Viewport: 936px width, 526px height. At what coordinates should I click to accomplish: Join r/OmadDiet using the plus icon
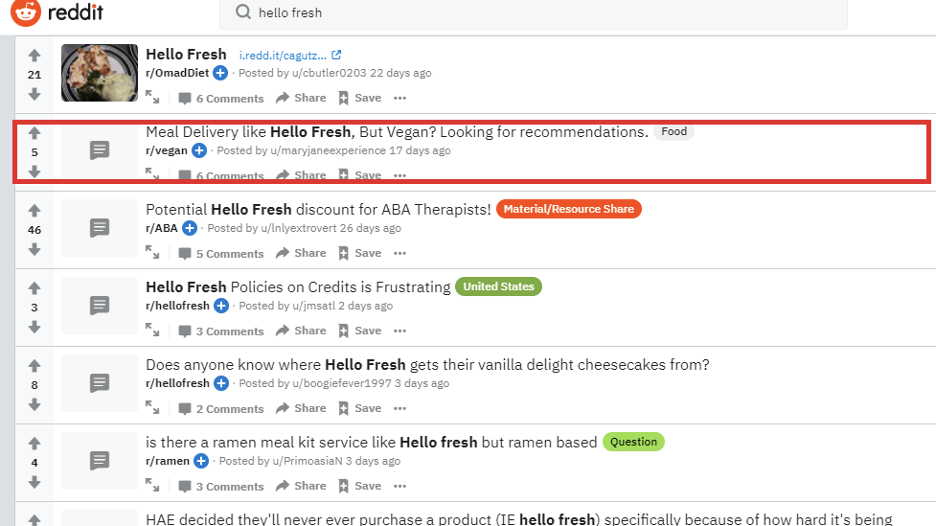tap(220, 73)
